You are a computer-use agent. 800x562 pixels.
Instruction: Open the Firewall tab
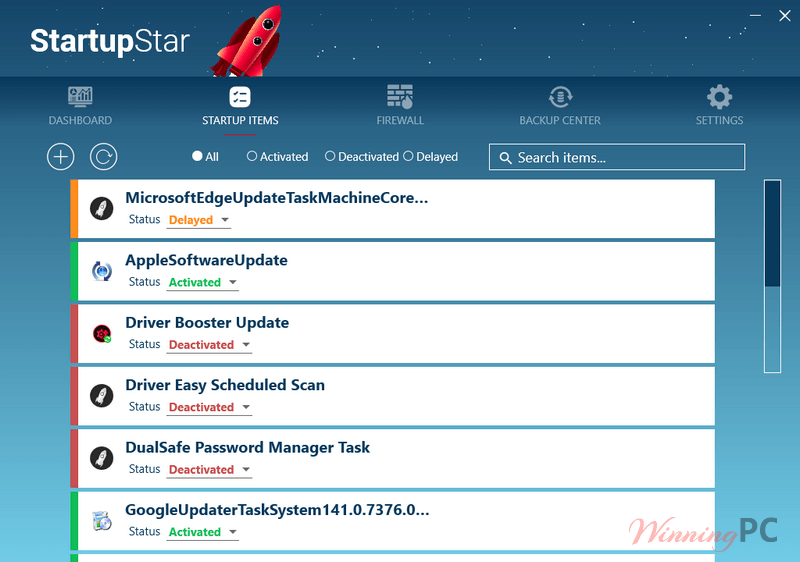[400, 106]
